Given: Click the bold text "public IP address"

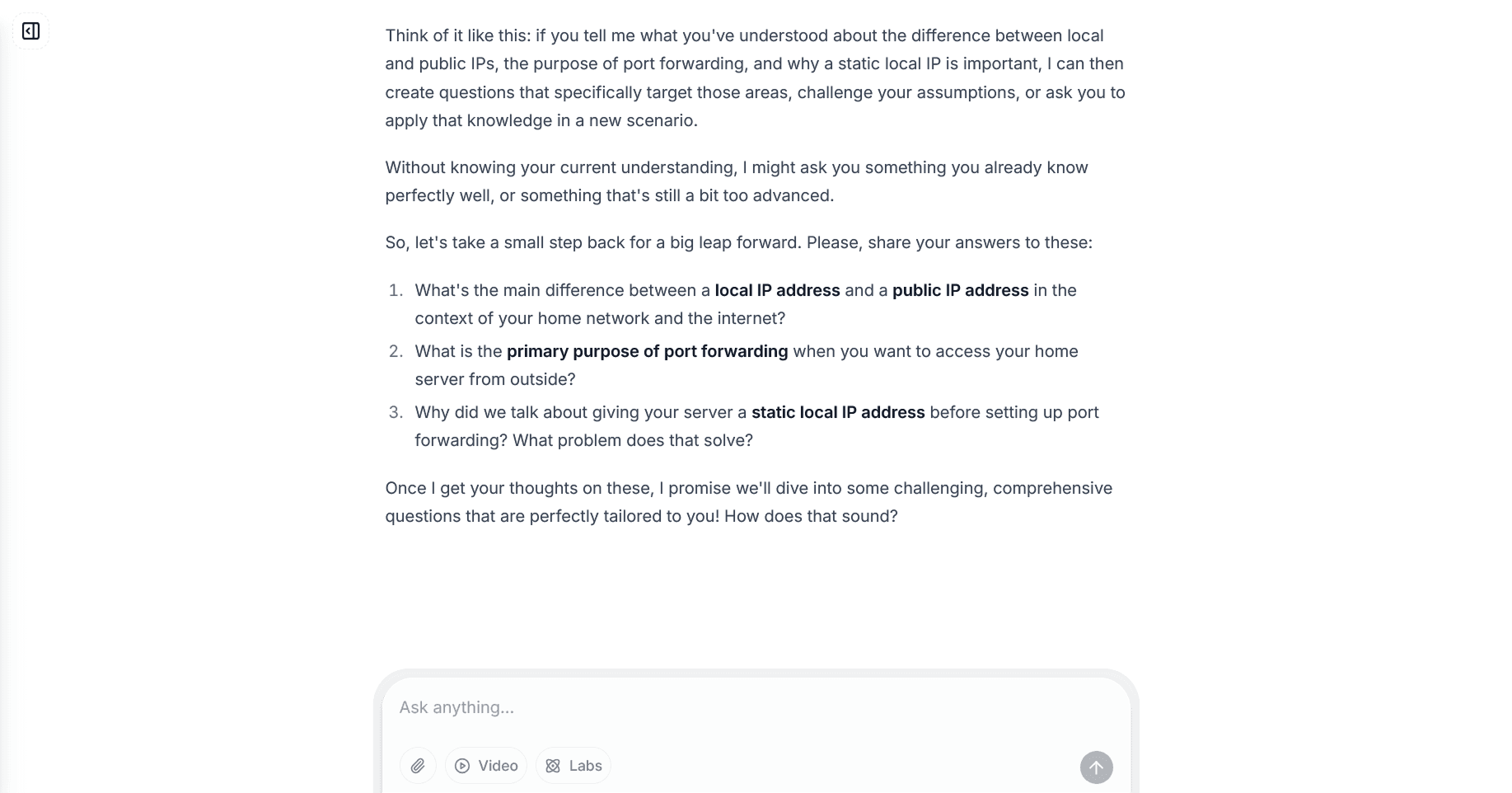Looking at the screenshot, I should (x=960, y=290).
